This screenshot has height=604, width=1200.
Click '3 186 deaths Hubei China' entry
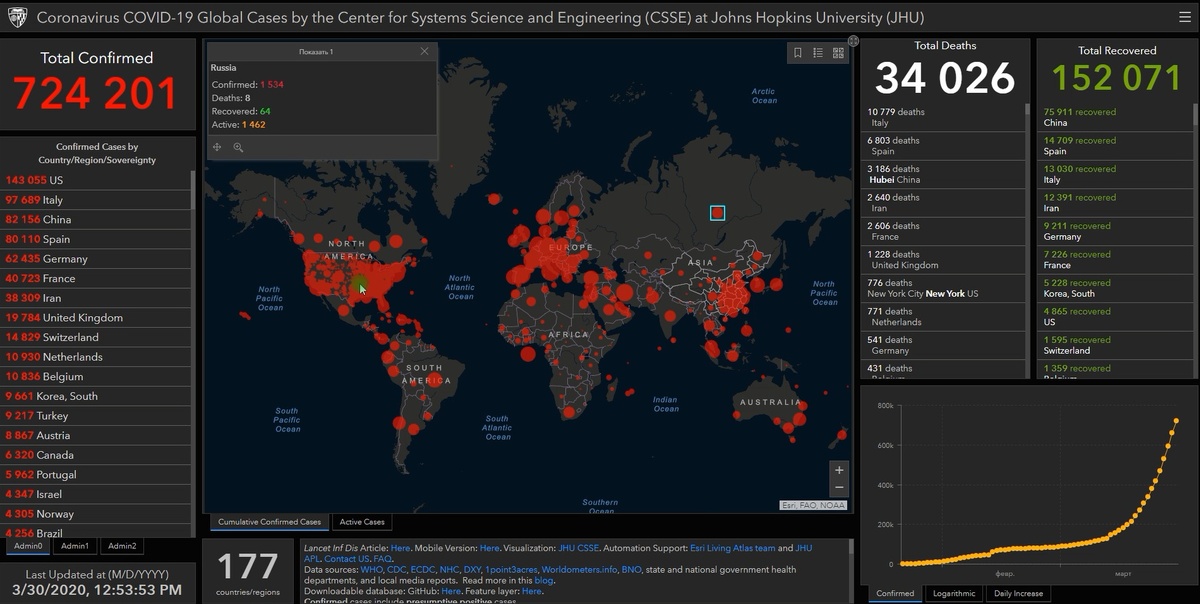(943, 175)
